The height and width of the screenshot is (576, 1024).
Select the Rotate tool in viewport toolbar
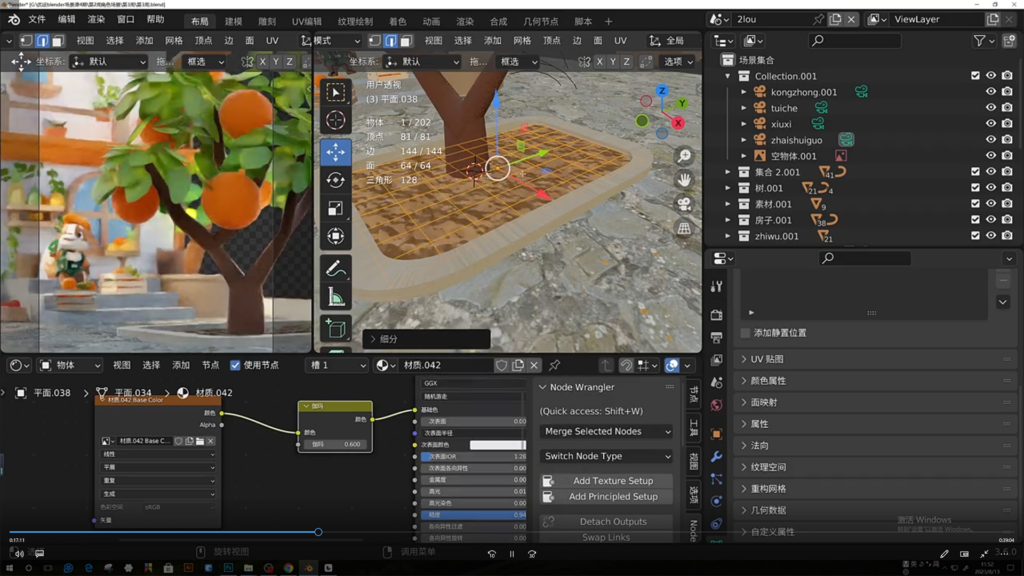(x=335, y=180)
